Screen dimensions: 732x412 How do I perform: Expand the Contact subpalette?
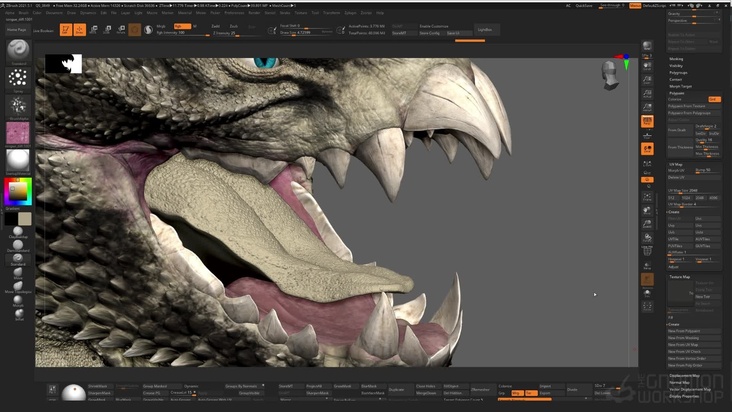coord(676,79)
